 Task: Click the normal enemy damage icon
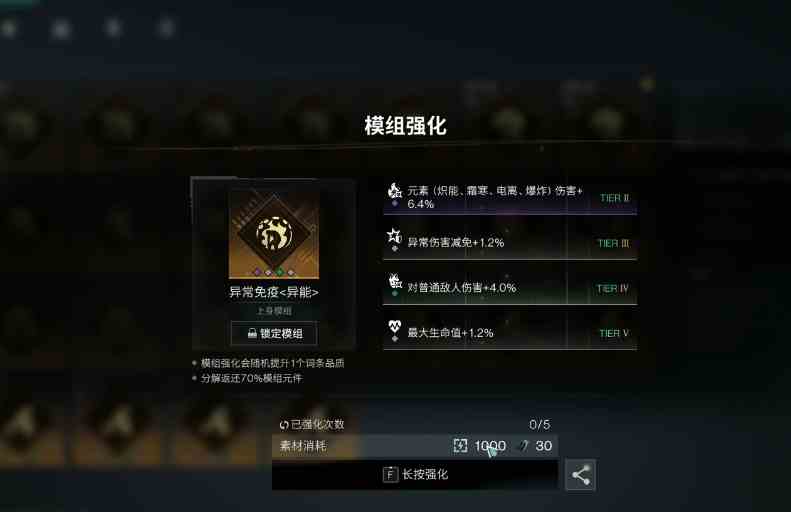click(x=394, y=280)
